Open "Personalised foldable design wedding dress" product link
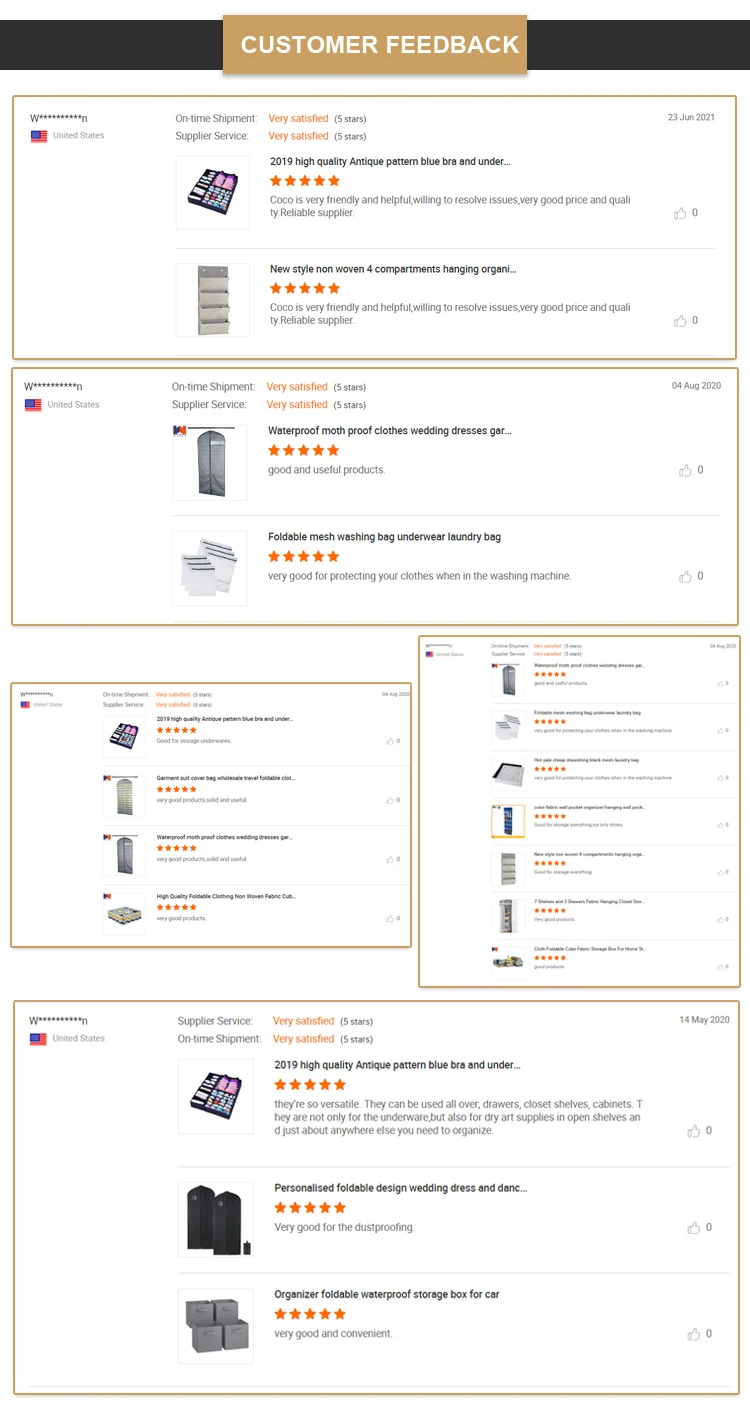The width and height of the screenshot is (750, 1410). pyautogui.click(x=400, y=1188)
